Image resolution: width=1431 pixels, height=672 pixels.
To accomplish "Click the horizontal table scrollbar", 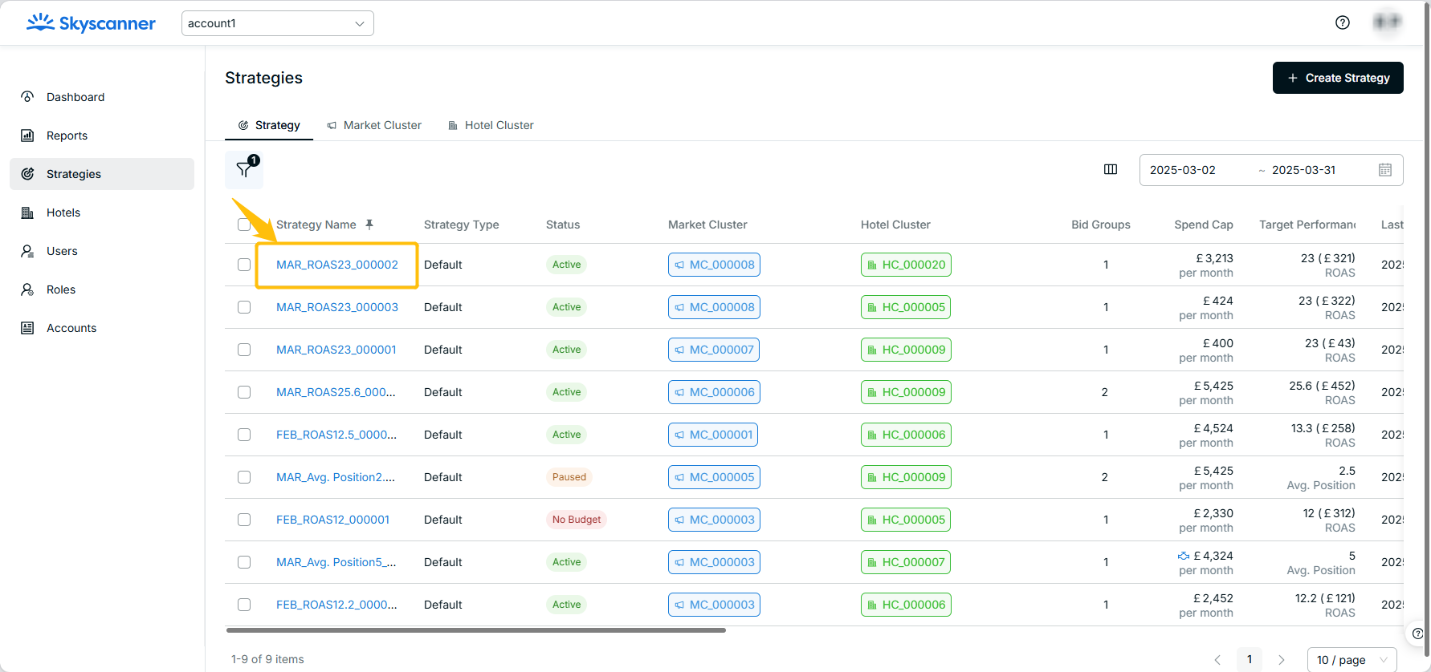I will coord(476,630).
